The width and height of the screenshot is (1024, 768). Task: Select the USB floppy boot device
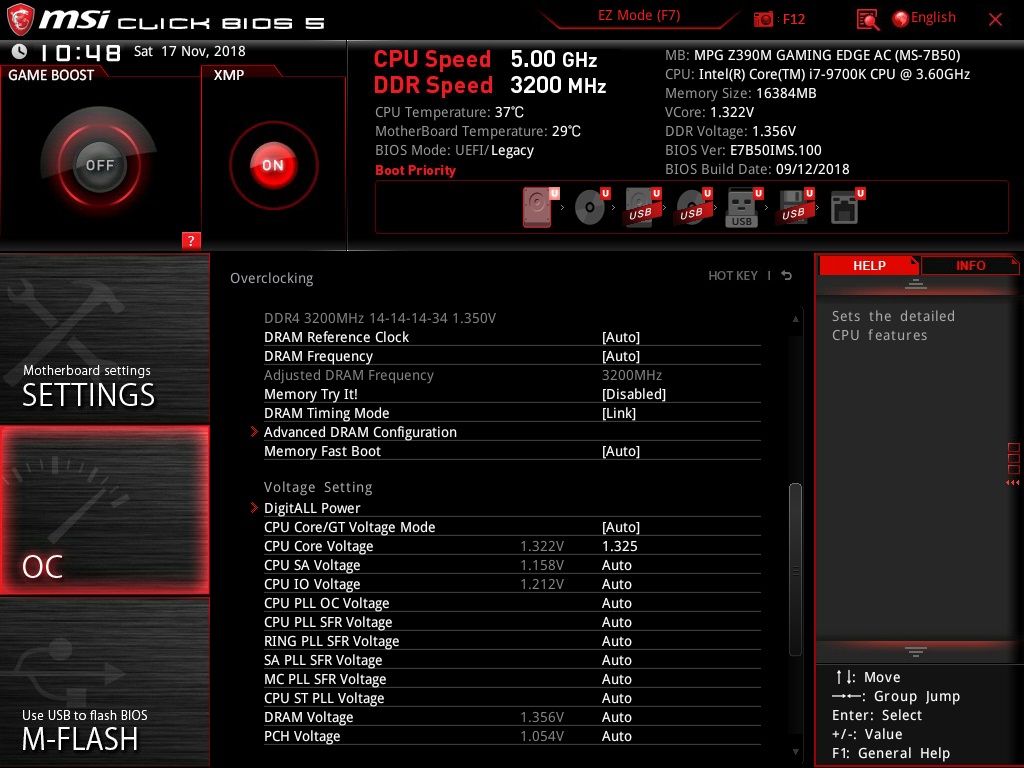795,207
